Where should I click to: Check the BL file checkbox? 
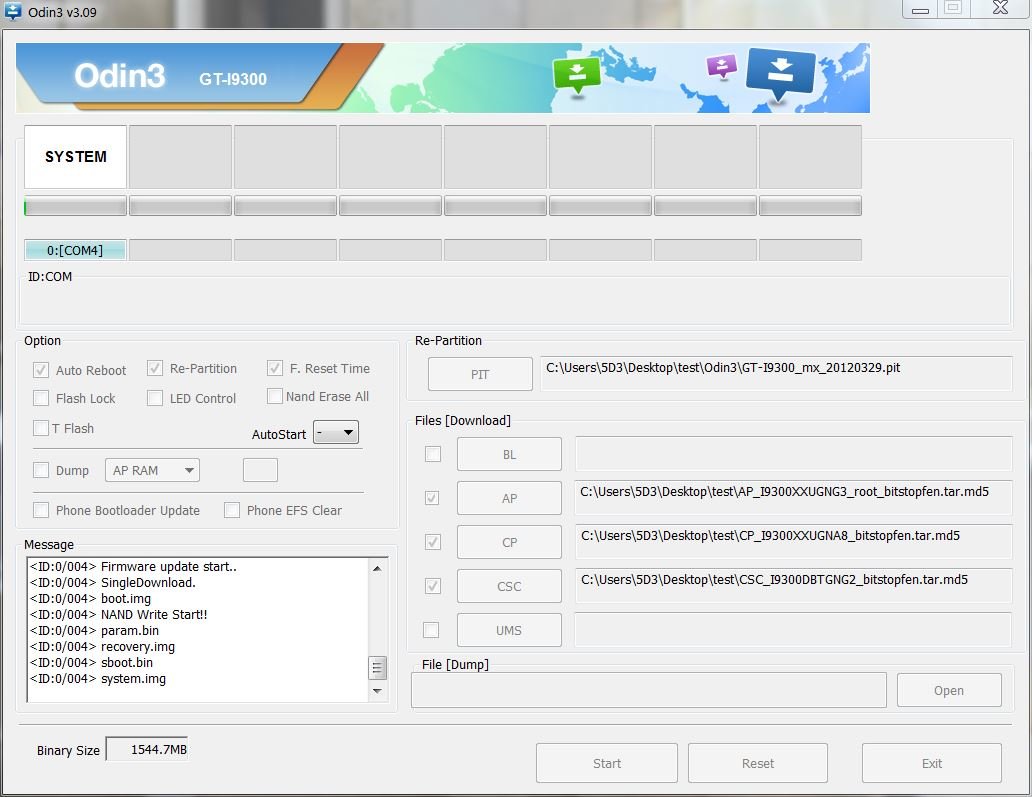[x=432, y=454]
